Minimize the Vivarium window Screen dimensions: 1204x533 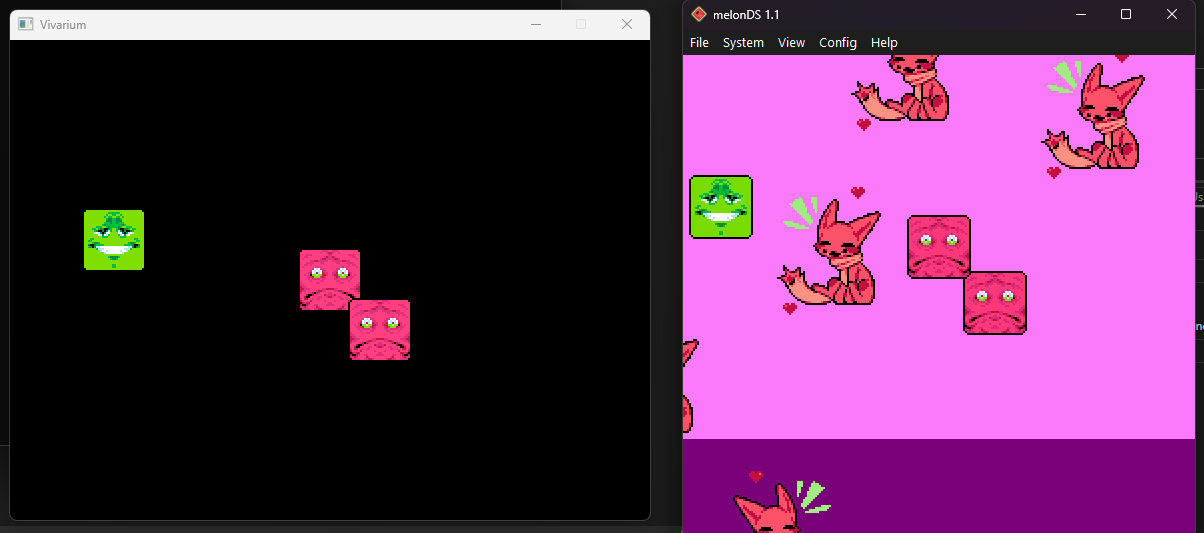536,24
